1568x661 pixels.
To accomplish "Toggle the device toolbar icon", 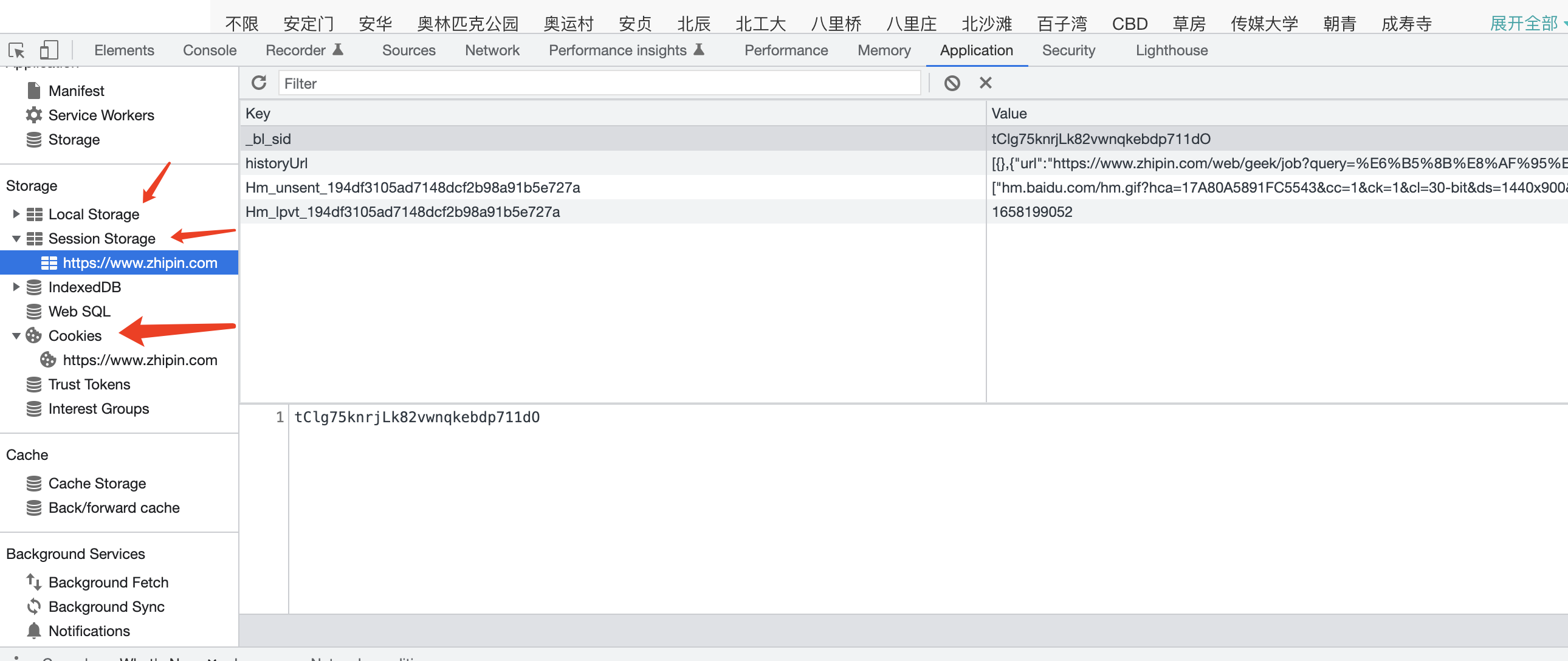I will coord(48,50).
